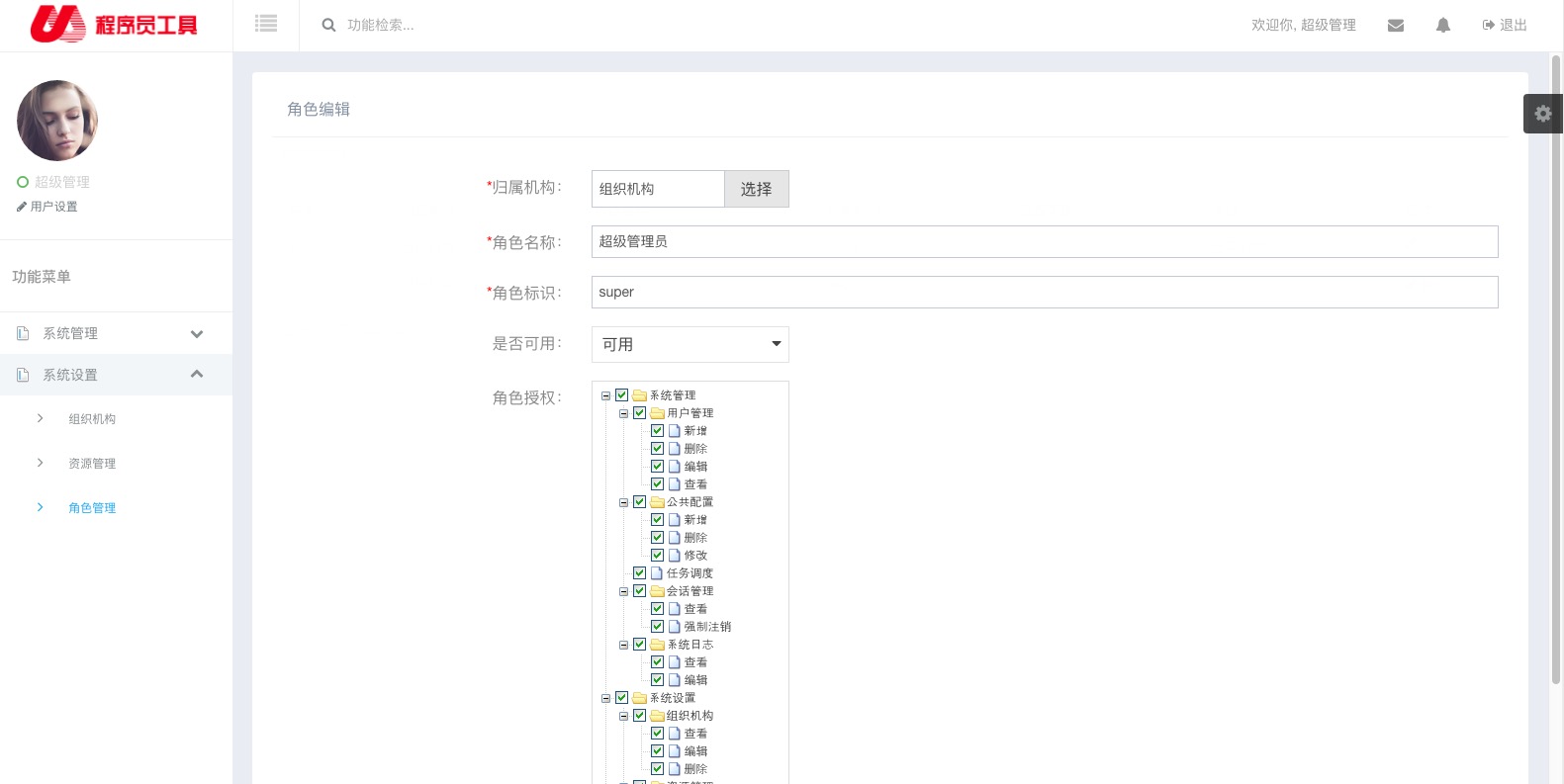Open the messages envelope icon
The image size is (1564, 784).
click(1396, 26)
